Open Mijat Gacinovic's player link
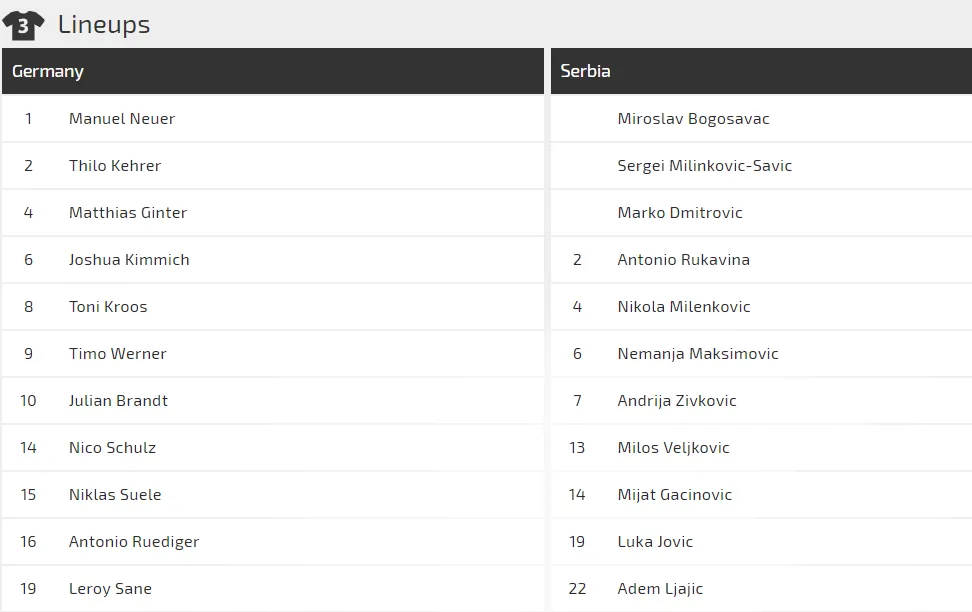The width and height of the screenshot is (972, 612). click(x=674, y=494)
